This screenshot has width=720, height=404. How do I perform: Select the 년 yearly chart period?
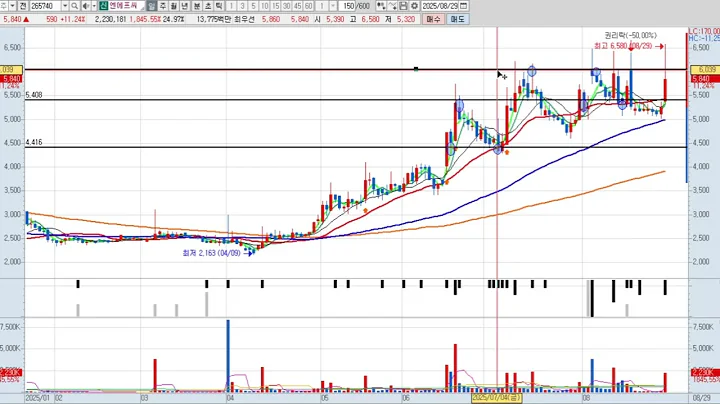pyautogui.click(x=185, y=6)
